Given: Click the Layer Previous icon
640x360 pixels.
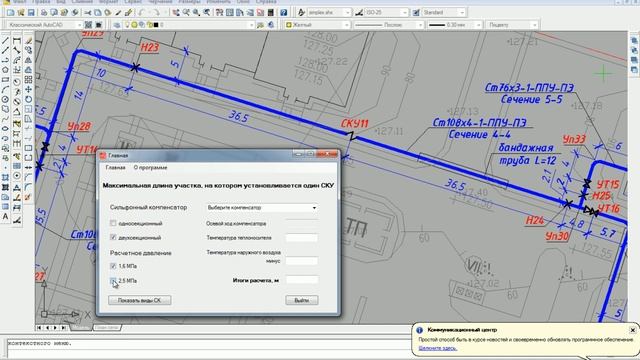Looking at the screenshot, I should point(271,25).
